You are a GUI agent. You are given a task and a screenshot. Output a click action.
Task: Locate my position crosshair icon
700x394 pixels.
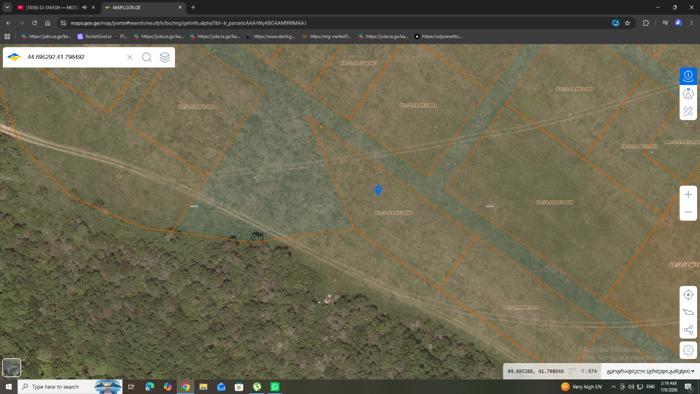tap(688, 294)
